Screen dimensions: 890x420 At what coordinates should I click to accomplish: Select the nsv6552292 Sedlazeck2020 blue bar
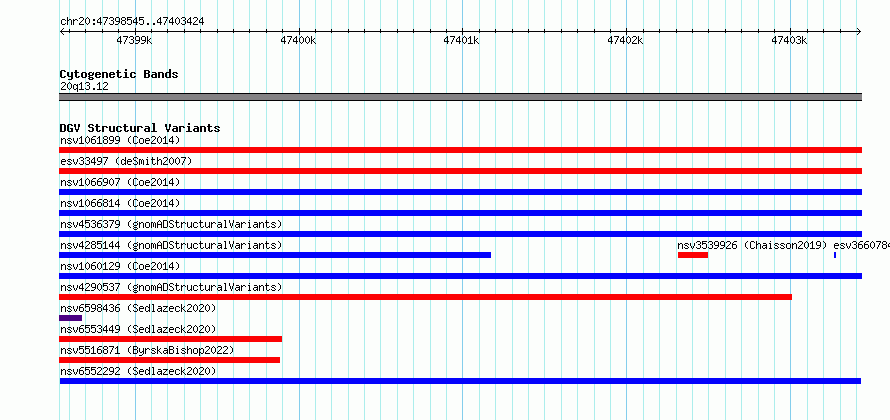tap(460, 381)
